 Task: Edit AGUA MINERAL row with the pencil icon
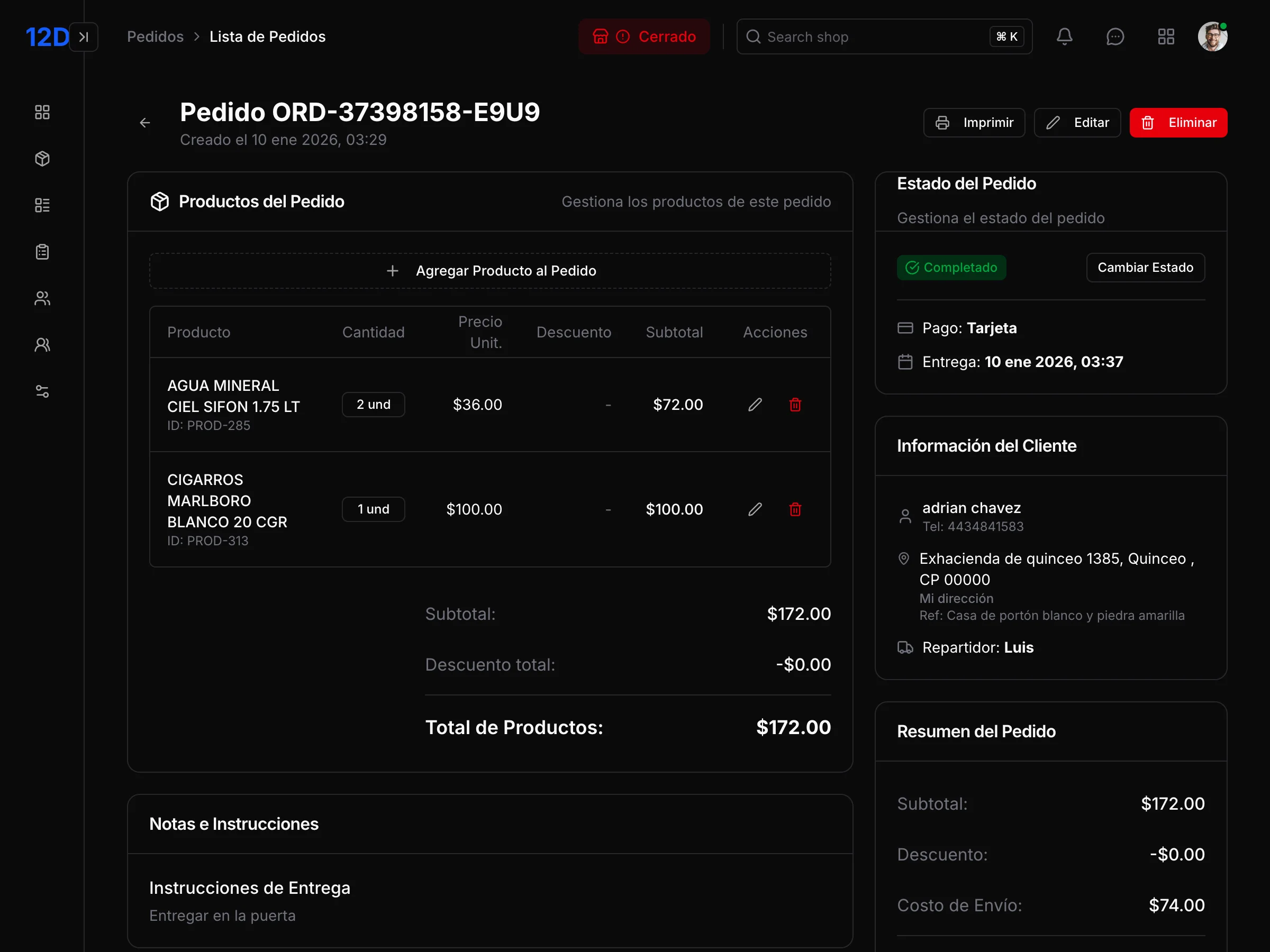point(755,404)
